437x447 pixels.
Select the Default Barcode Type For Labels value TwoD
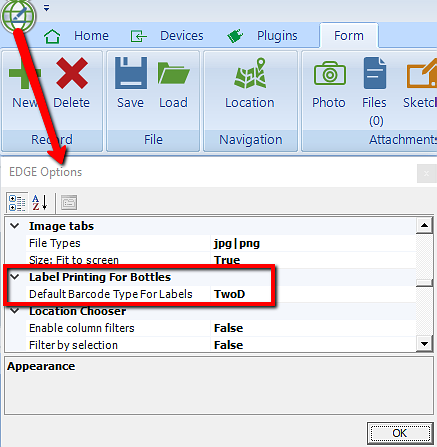229,294
